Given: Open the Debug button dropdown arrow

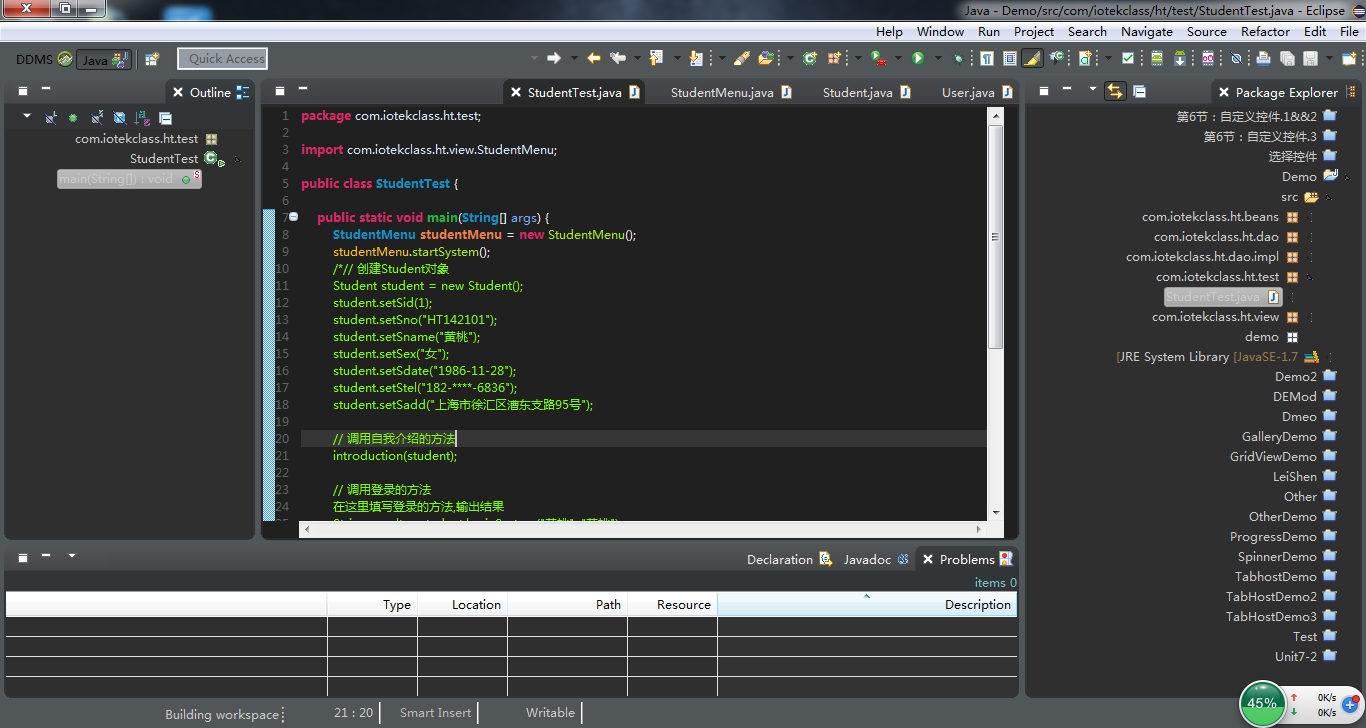Looking at the screenshot, I should 938,59.
